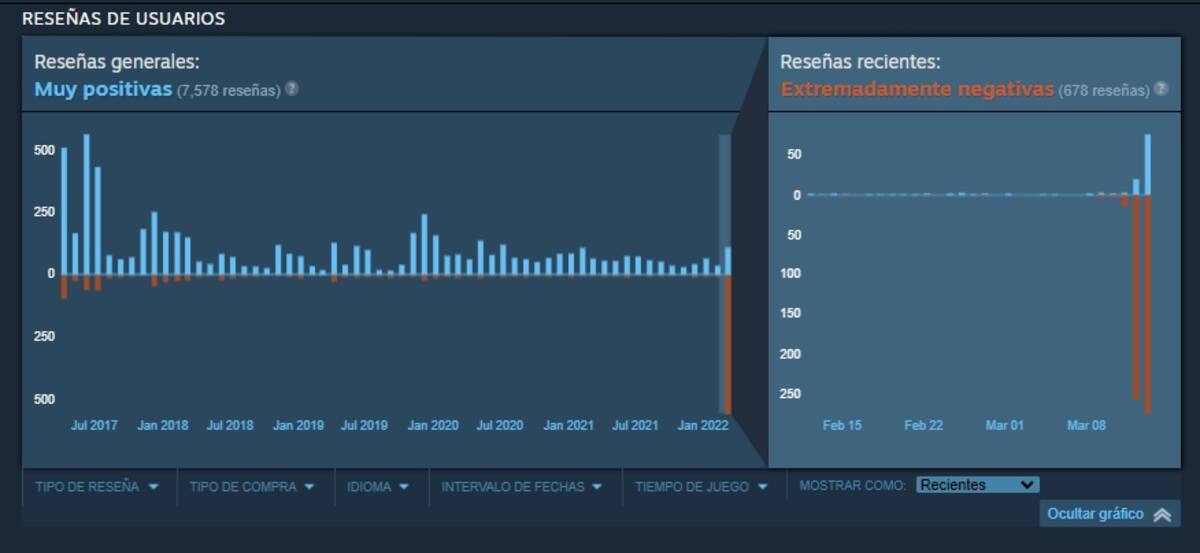
Task: Open Tipo de compra filter
Action: pos(252,487)
